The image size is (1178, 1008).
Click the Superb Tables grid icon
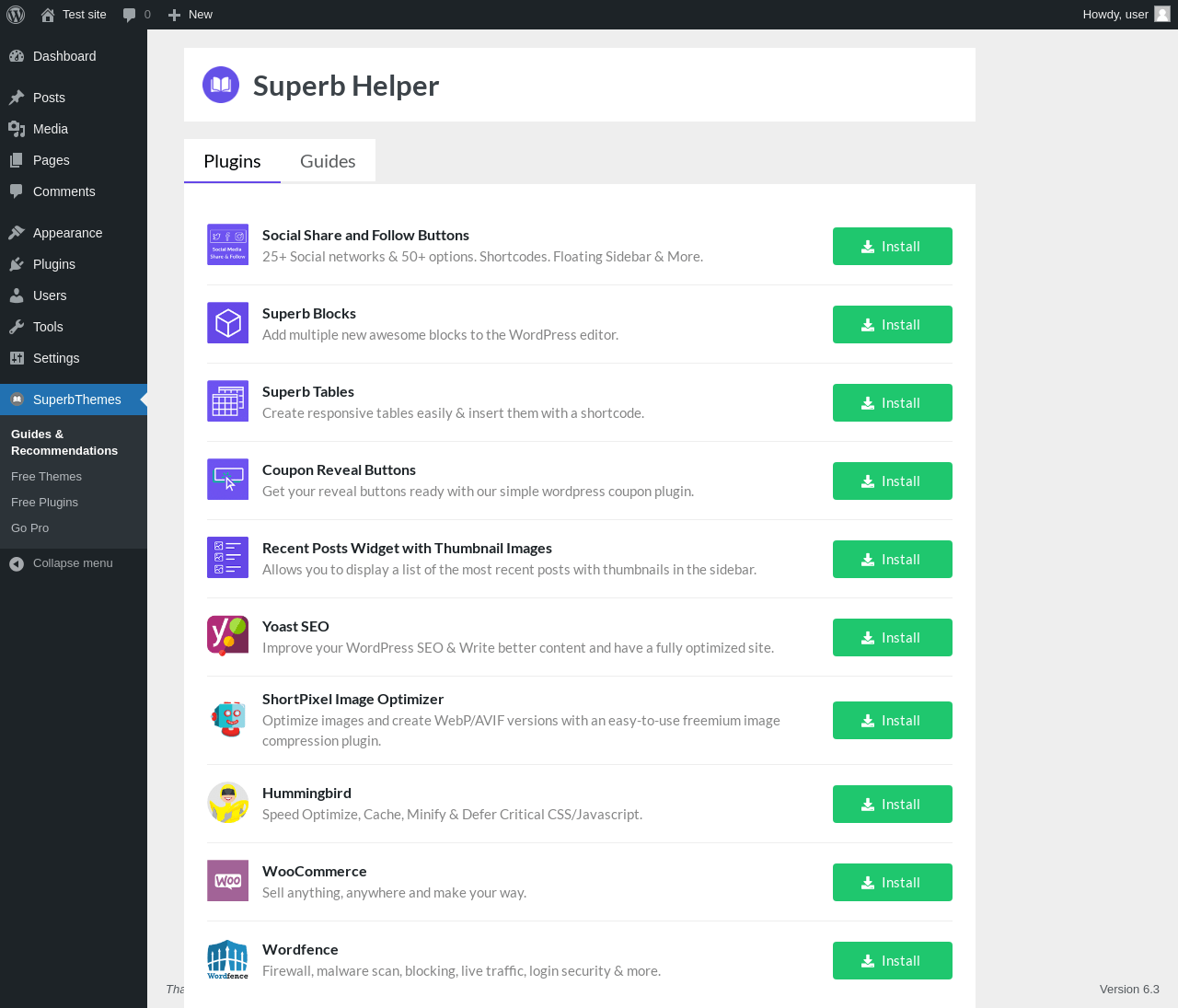pos(227,401)
